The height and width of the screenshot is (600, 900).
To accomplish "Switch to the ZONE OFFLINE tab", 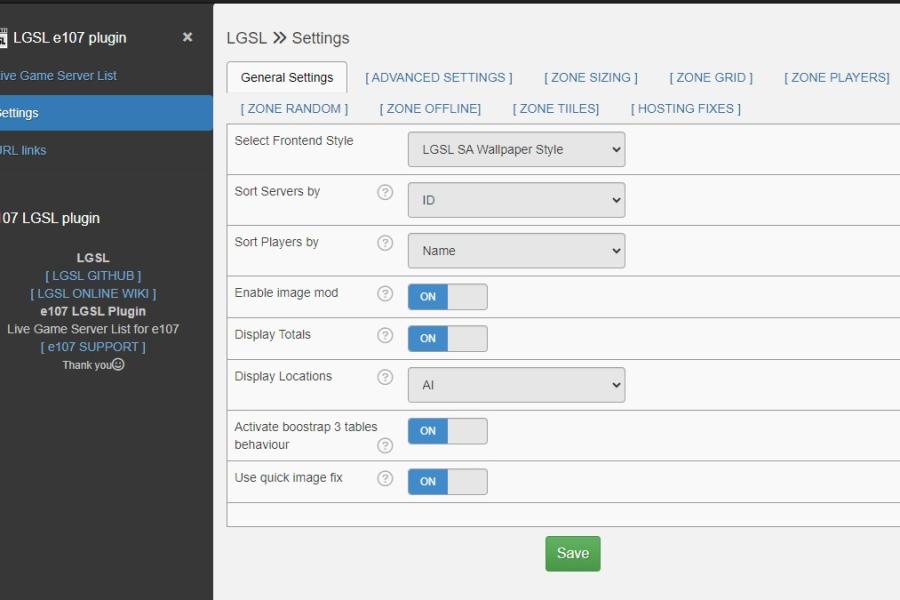I will [x=430, y=109].
